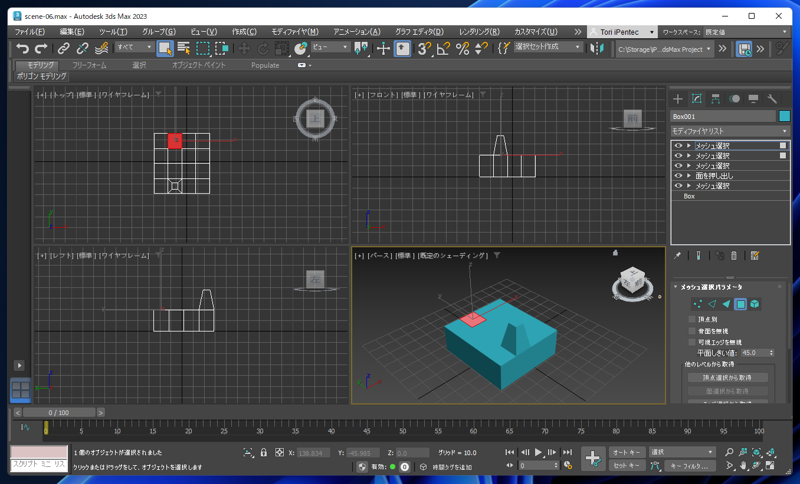This screenshot has height=484, width=800.
Task: Open the ビュー reference coordinate dropdown
Action: coord(331,47)
